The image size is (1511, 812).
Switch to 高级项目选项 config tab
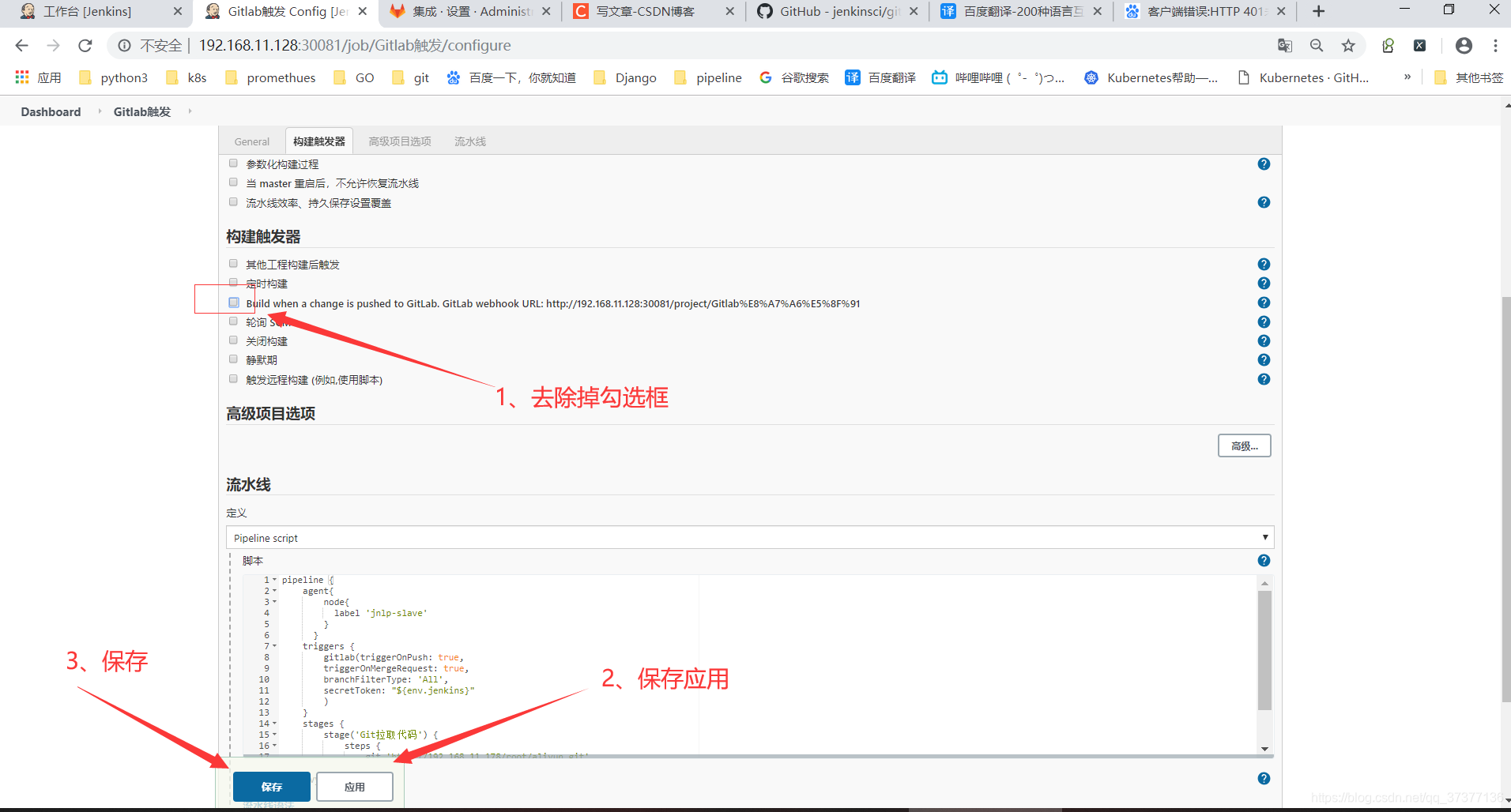[400, 141]
